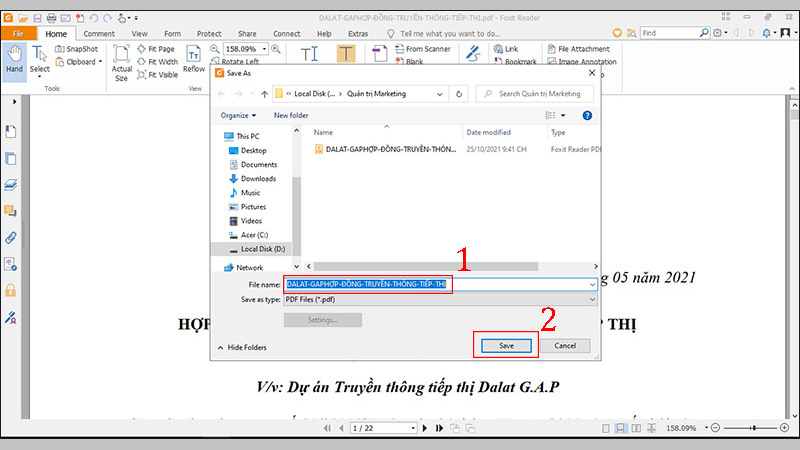Click the Actual Size icon
800x450 pixels.
click(x=121, y=62)
